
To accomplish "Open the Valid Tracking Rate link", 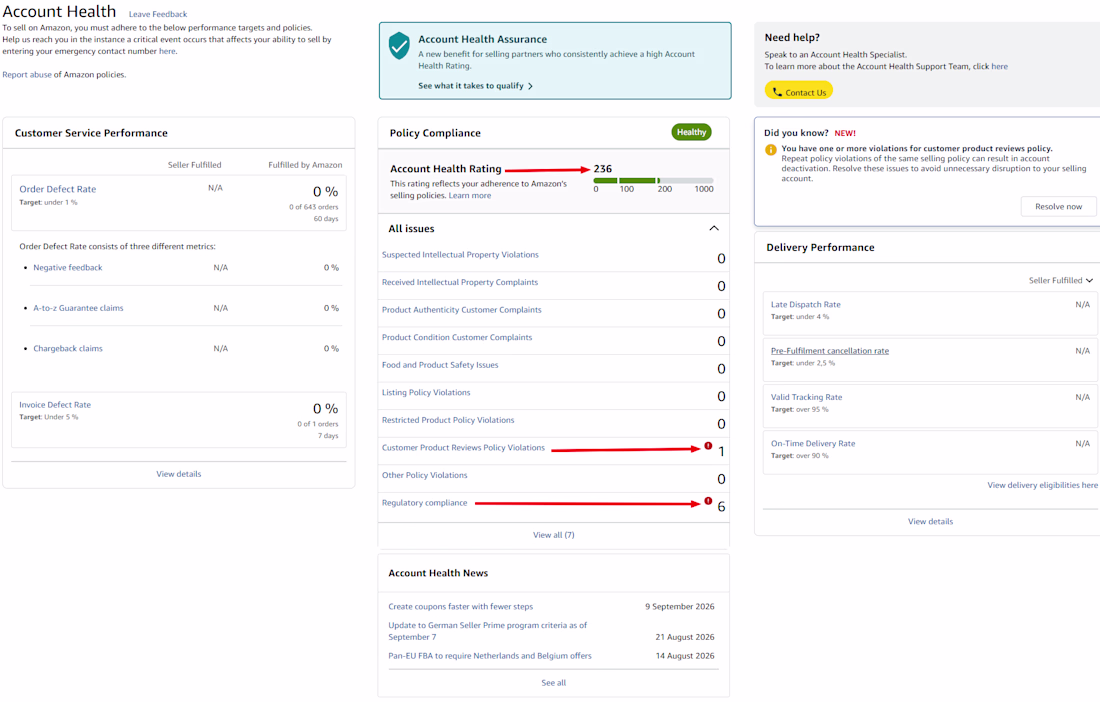I will tap(806, 397).
